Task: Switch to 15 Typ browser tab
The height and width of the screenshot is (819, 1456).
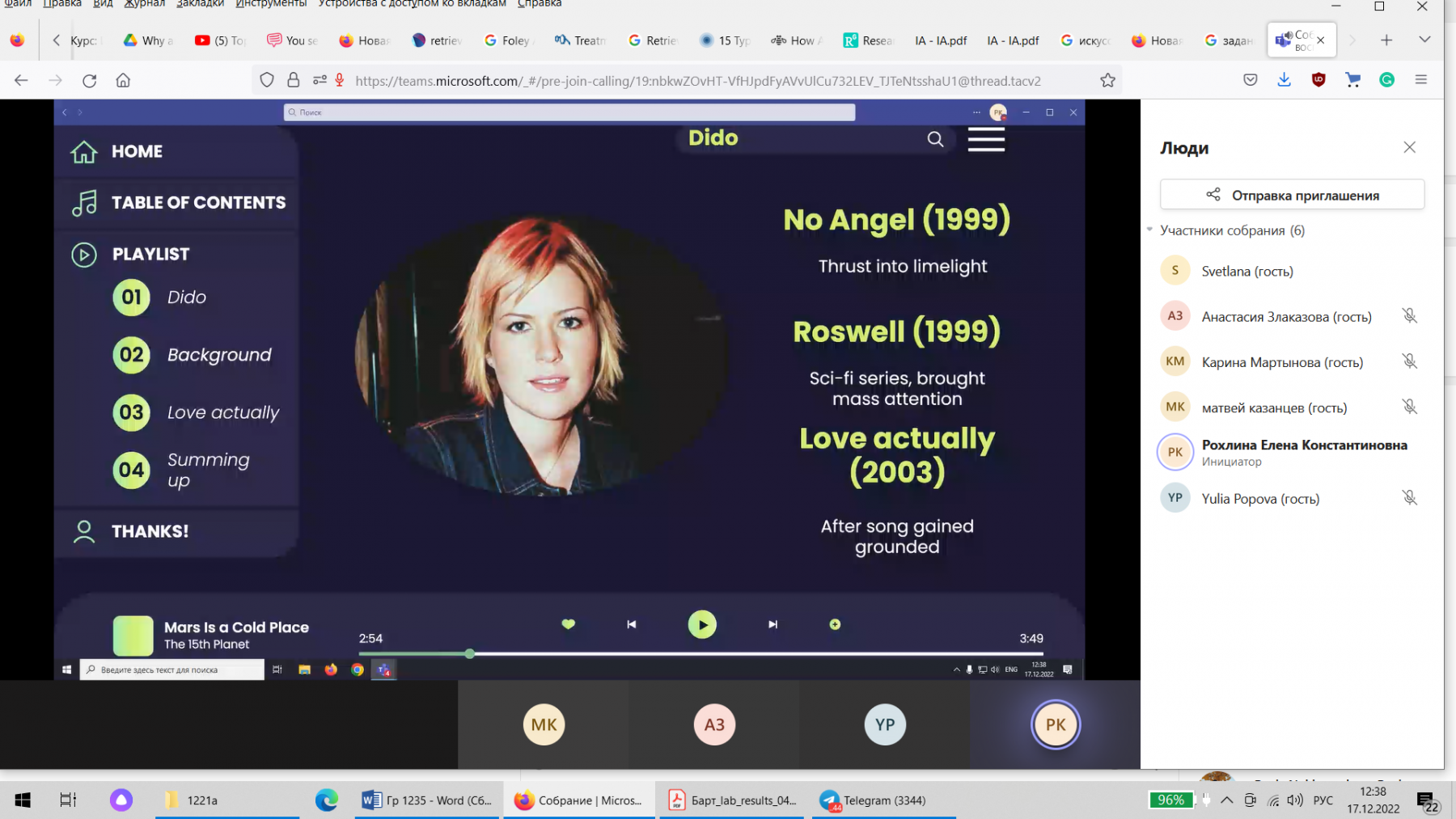Action: pos(726,40)
